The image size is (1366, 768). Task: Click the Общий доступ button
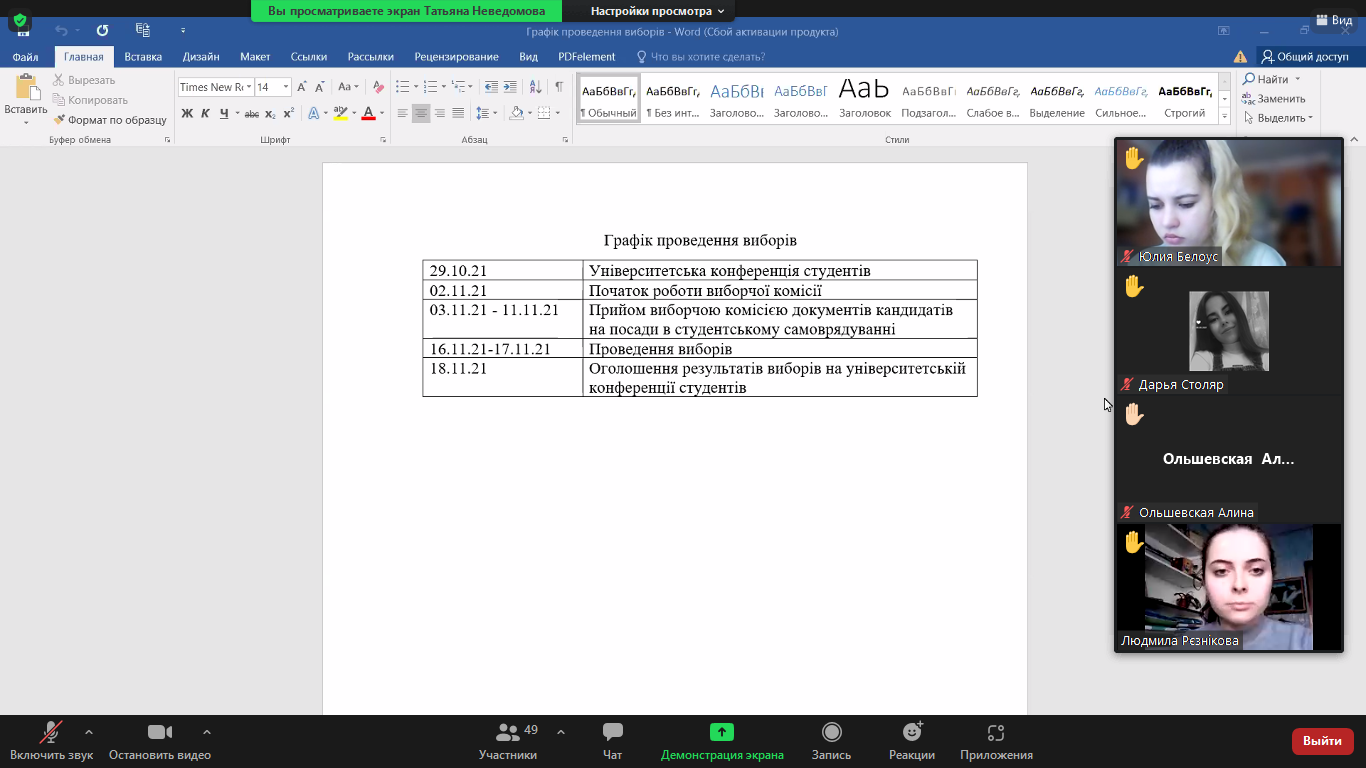[1304, 57]
